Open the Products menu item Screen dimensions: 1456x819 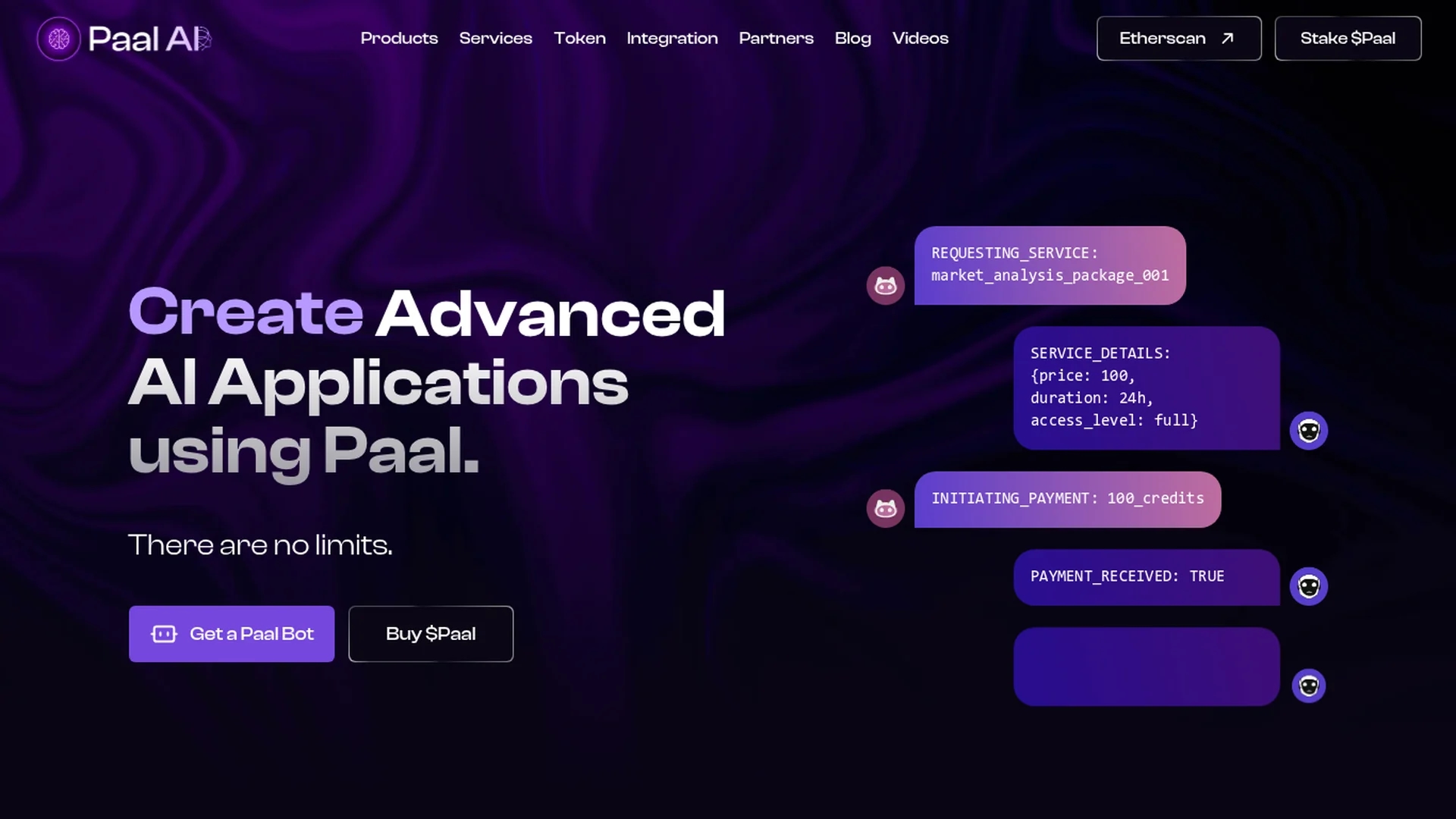399,38
